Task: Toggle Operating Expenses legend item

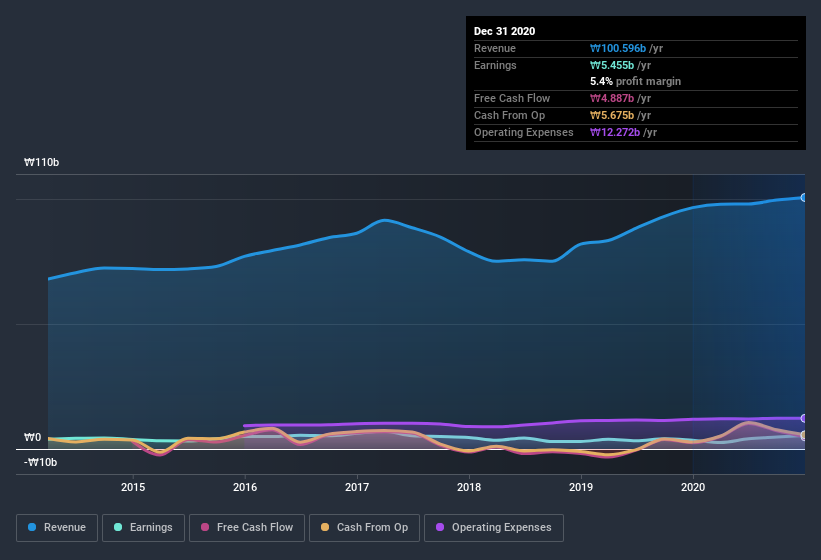Action: click(x=493, y=527)
